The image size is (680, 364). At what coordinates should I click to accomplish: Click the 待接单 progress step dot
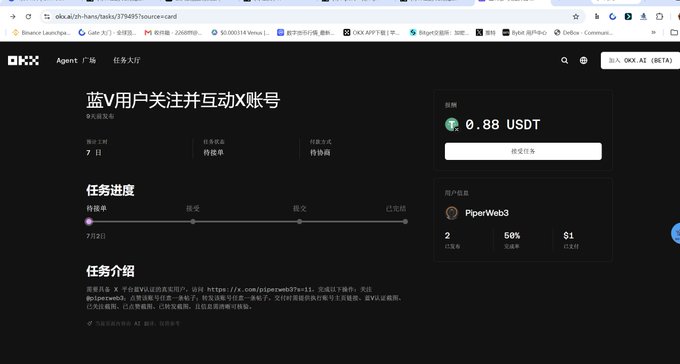pos(89,221)
